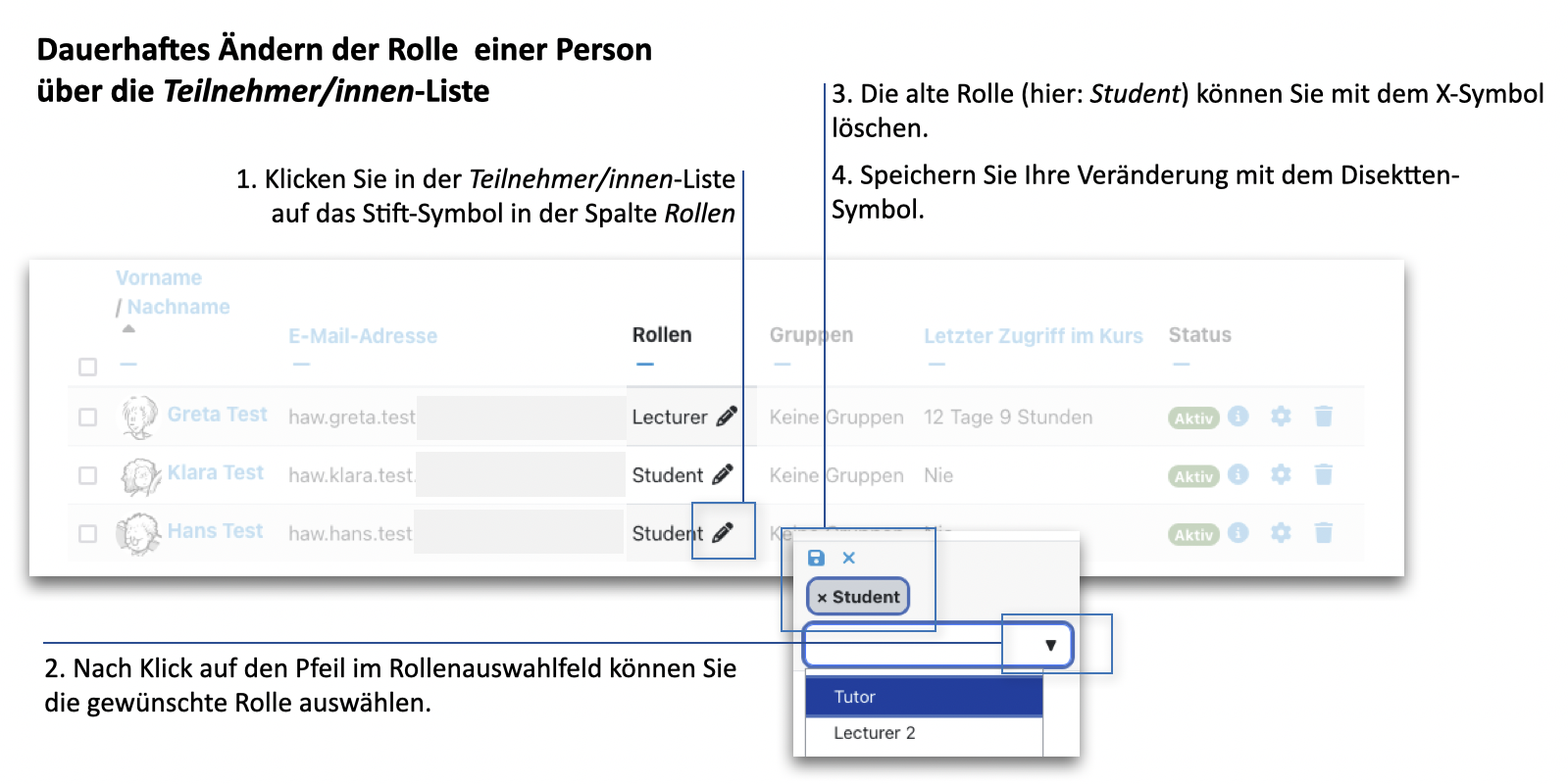This screenshot has width=1568, height=784.
Task: Click the pencil icon next to Lecturer role
Action: 727,416
